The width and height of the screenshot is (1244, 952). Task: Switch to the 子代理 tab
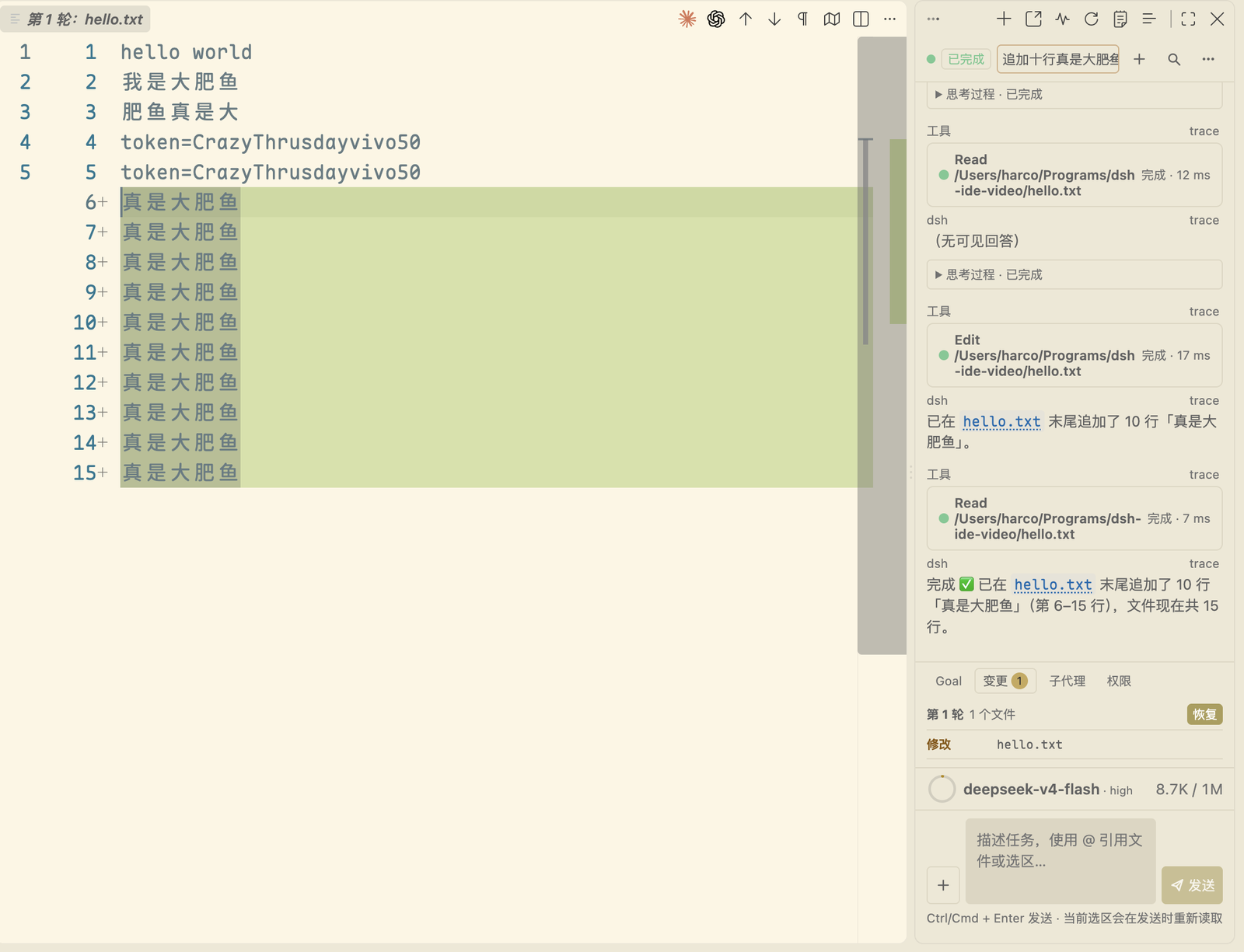(1068, 681)
